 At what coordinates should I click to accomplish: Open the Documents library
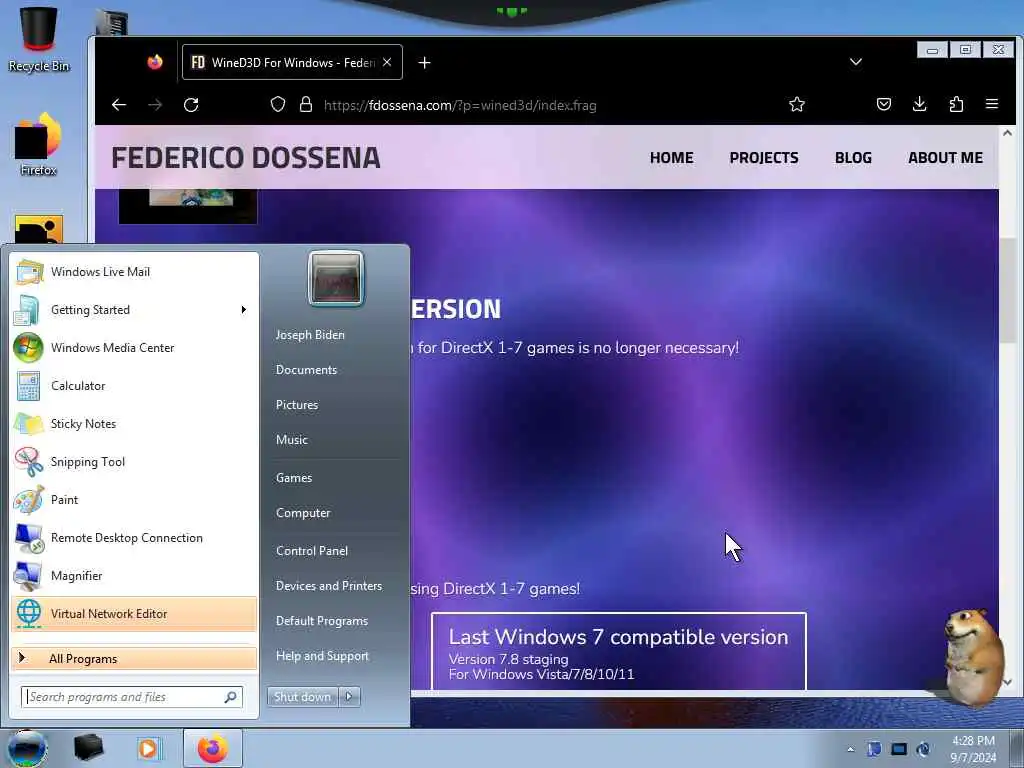(306, 370)
